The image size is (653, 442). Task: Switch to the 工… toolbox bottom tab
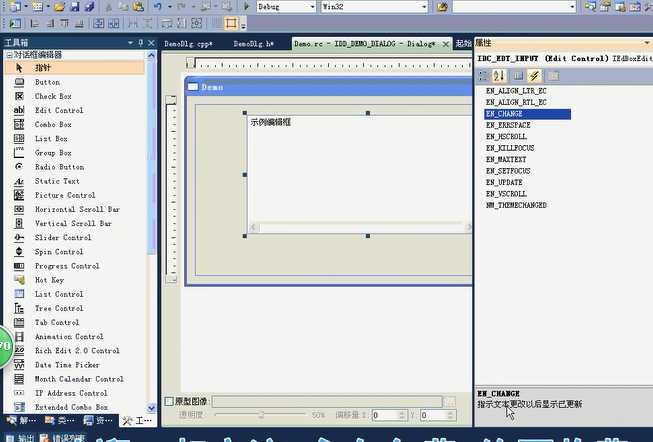138,420
